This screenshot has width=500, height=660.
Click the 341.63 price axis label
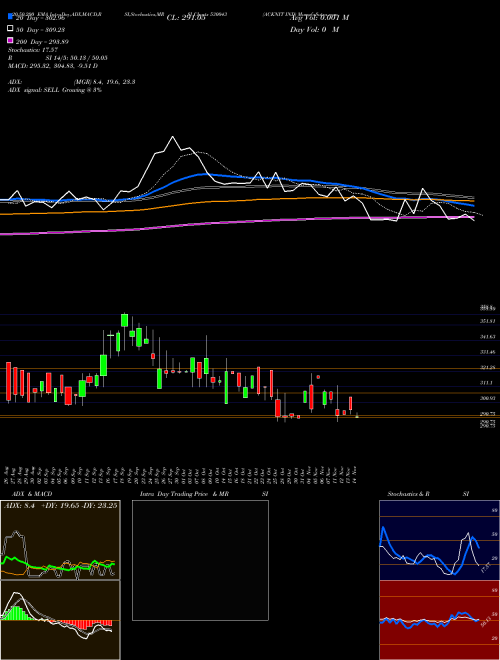489,337
